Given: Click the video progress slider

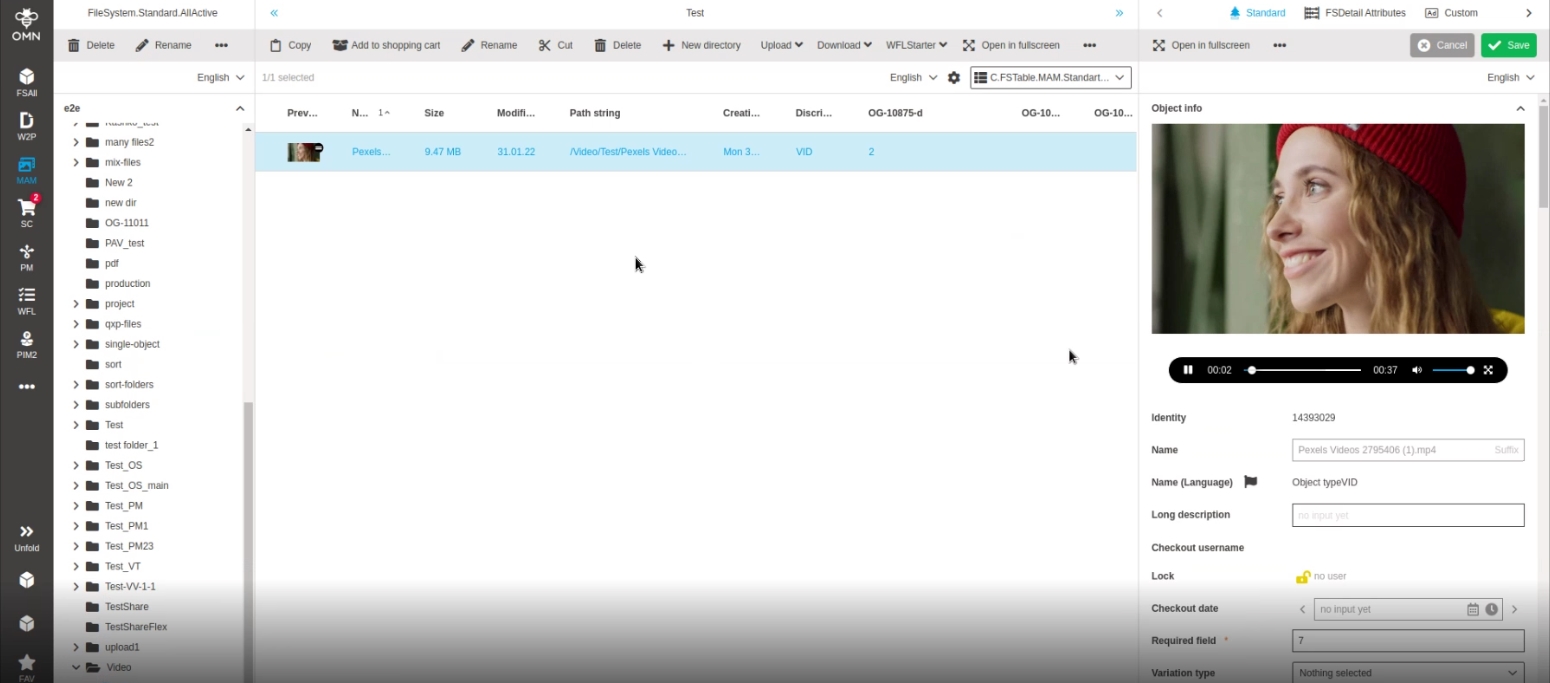Looking at the screenshot, I should [1303, 370].
